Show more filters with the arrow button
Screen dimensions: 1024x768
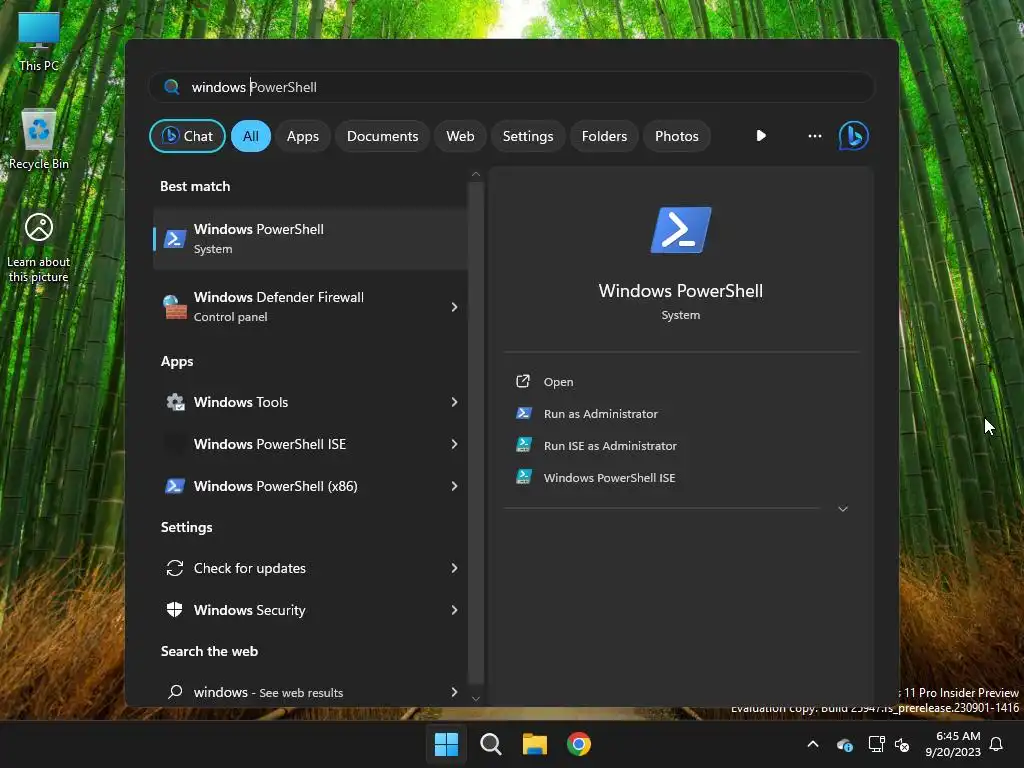click(x=761, y=136)
